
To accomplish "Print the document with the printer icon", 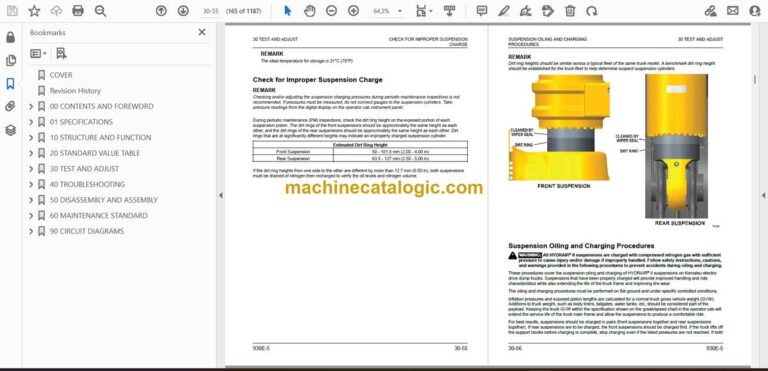I will [x=78, y=11].
